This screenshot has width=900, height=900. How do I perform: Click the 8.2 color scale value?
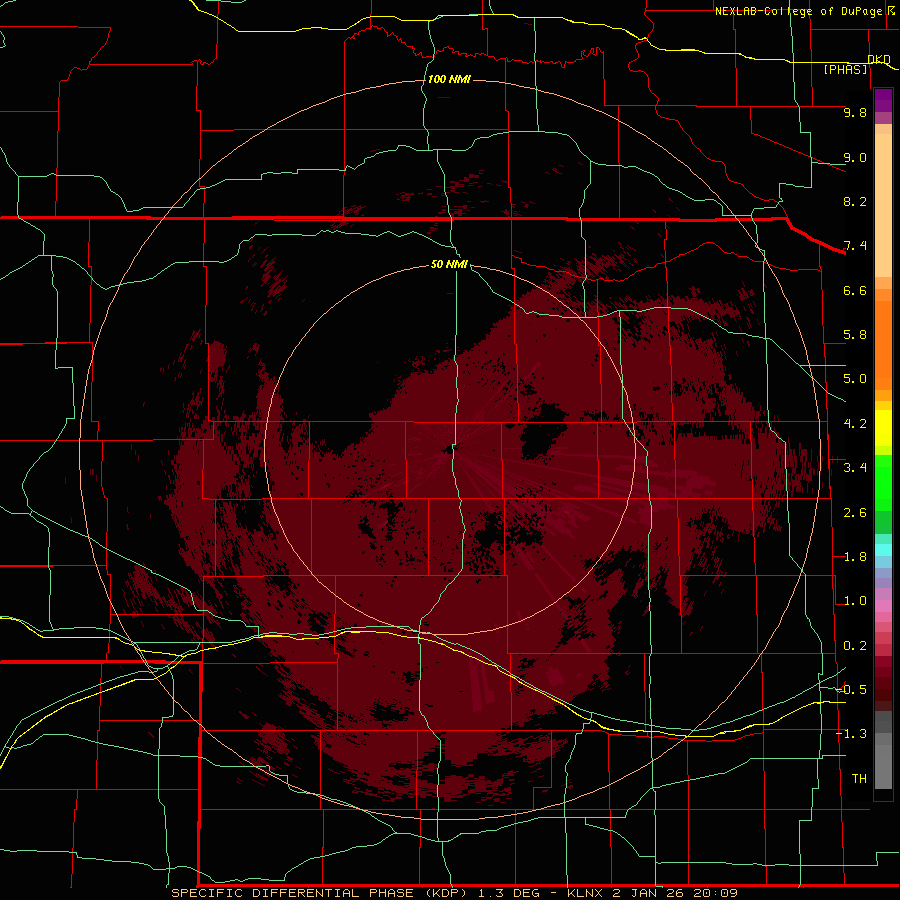pyautogui.click(x=855, y=201)
